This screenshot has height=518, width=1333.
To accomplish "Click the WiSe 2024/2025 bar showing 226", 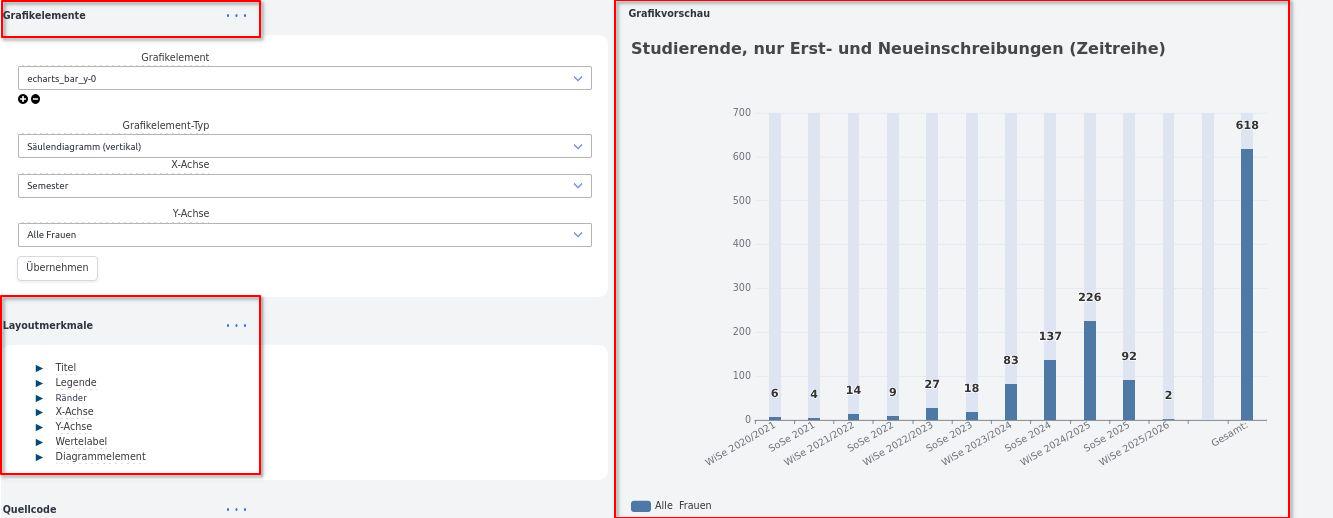I will 1089,370.
